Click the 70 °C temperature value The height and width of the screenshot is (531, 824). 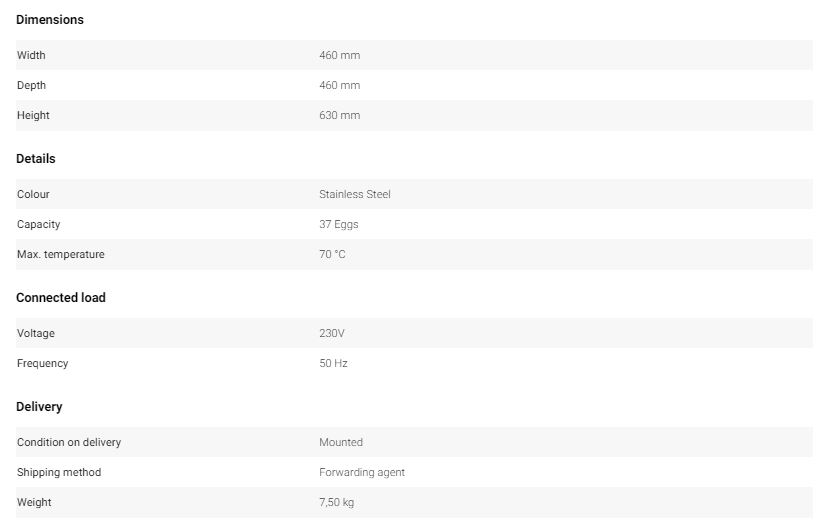[x=332, y=254]
